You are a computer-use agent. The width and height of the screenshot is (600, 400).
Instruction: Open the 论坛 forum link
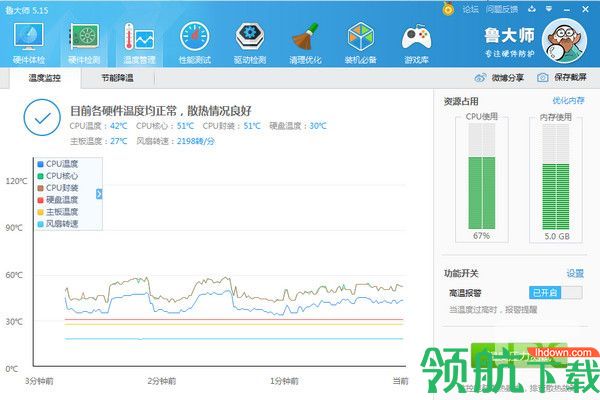click(x=471, y=9)
